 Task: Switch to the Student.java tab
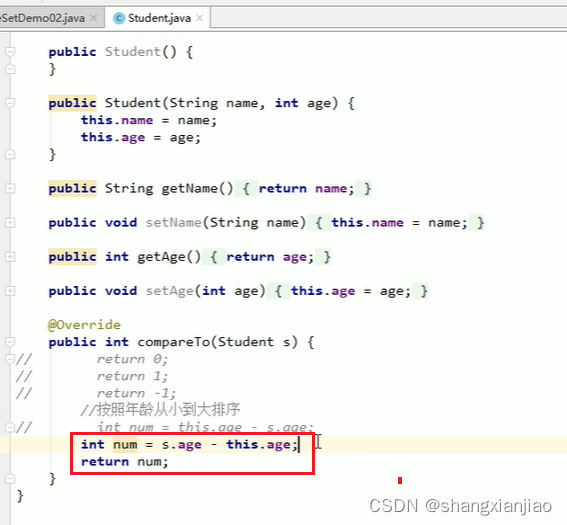click(x=159, y=18)
